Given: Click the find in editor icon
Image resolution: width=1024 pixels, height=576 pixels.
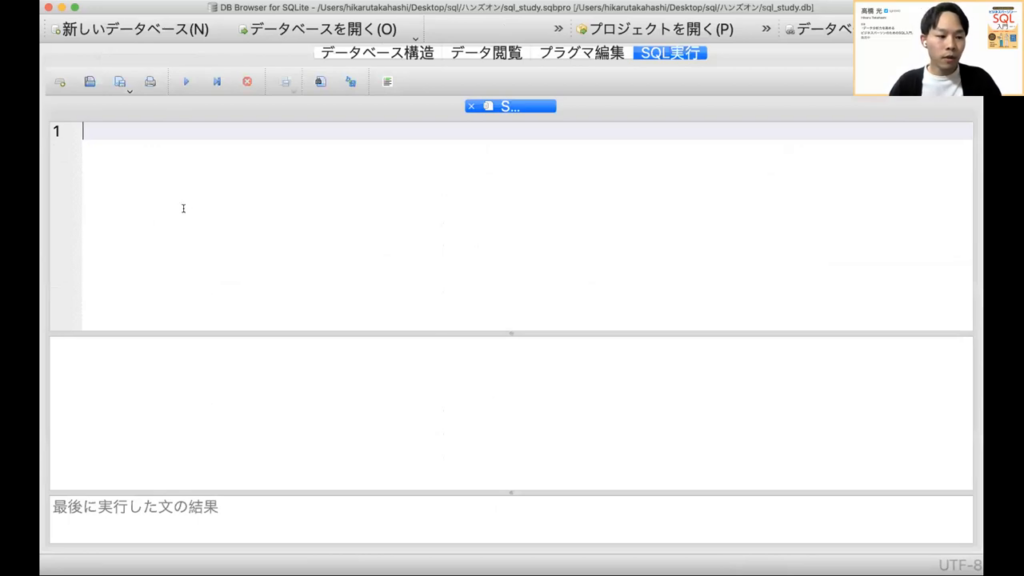Looking at the screenshot, I should [320, 82].
